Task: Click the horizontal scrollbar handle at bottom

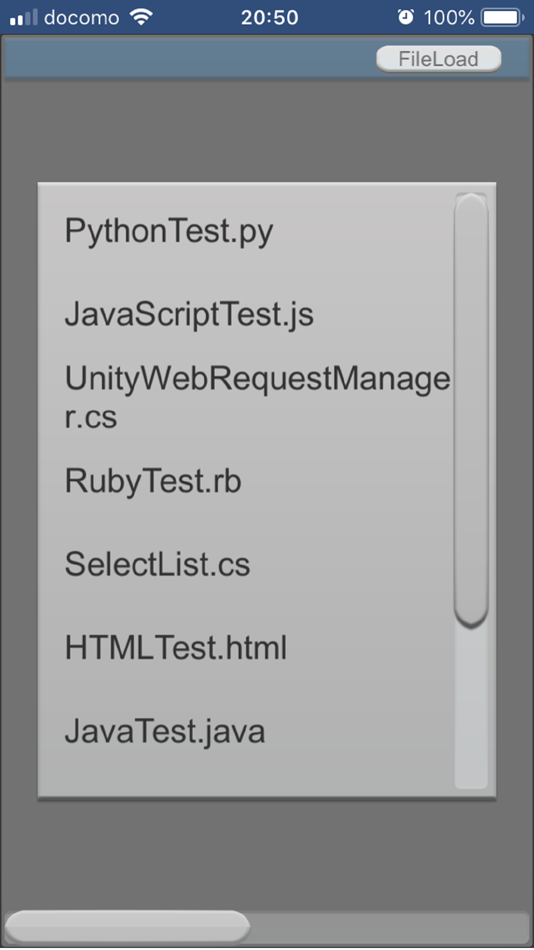Action: tap(127, 926)
